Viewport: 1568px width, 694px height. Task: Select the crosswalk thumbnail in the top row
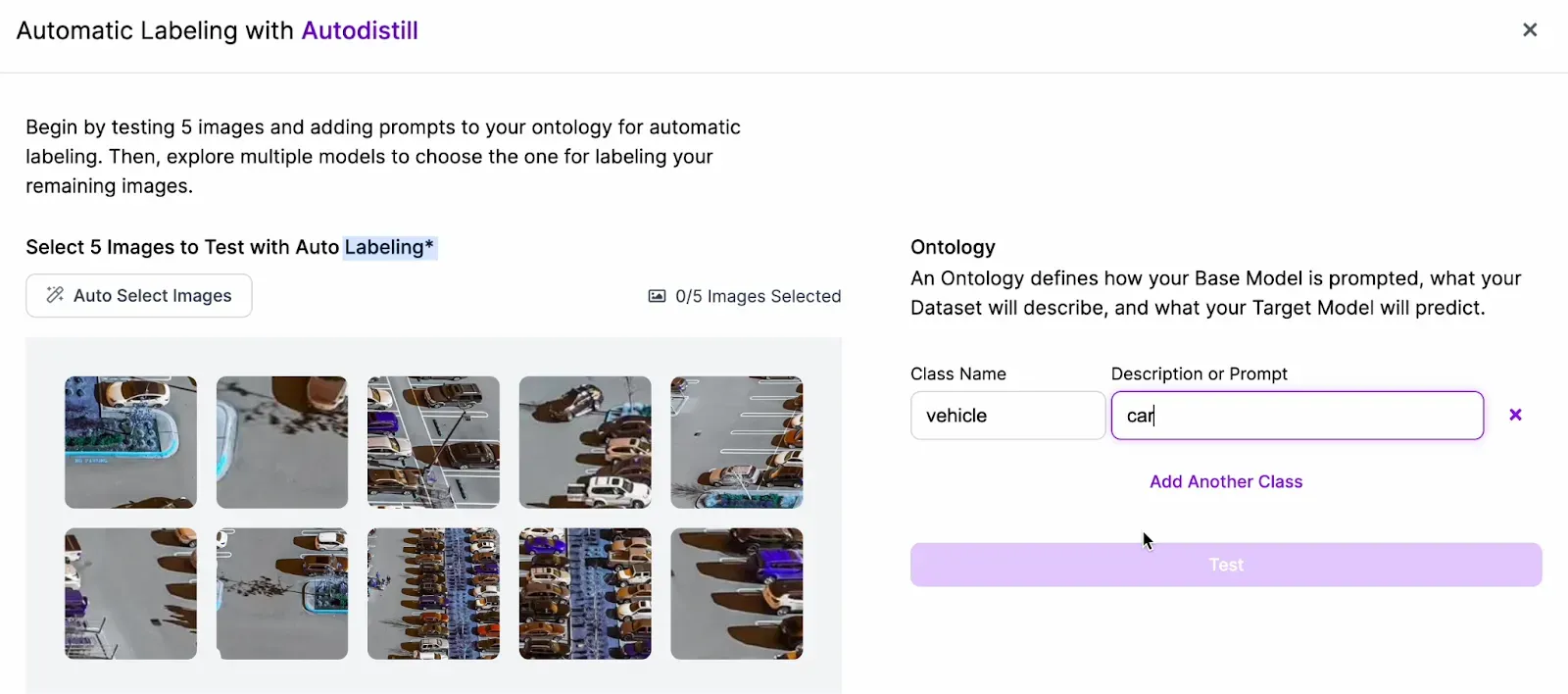pyautogui.click(x=433, y=442)
